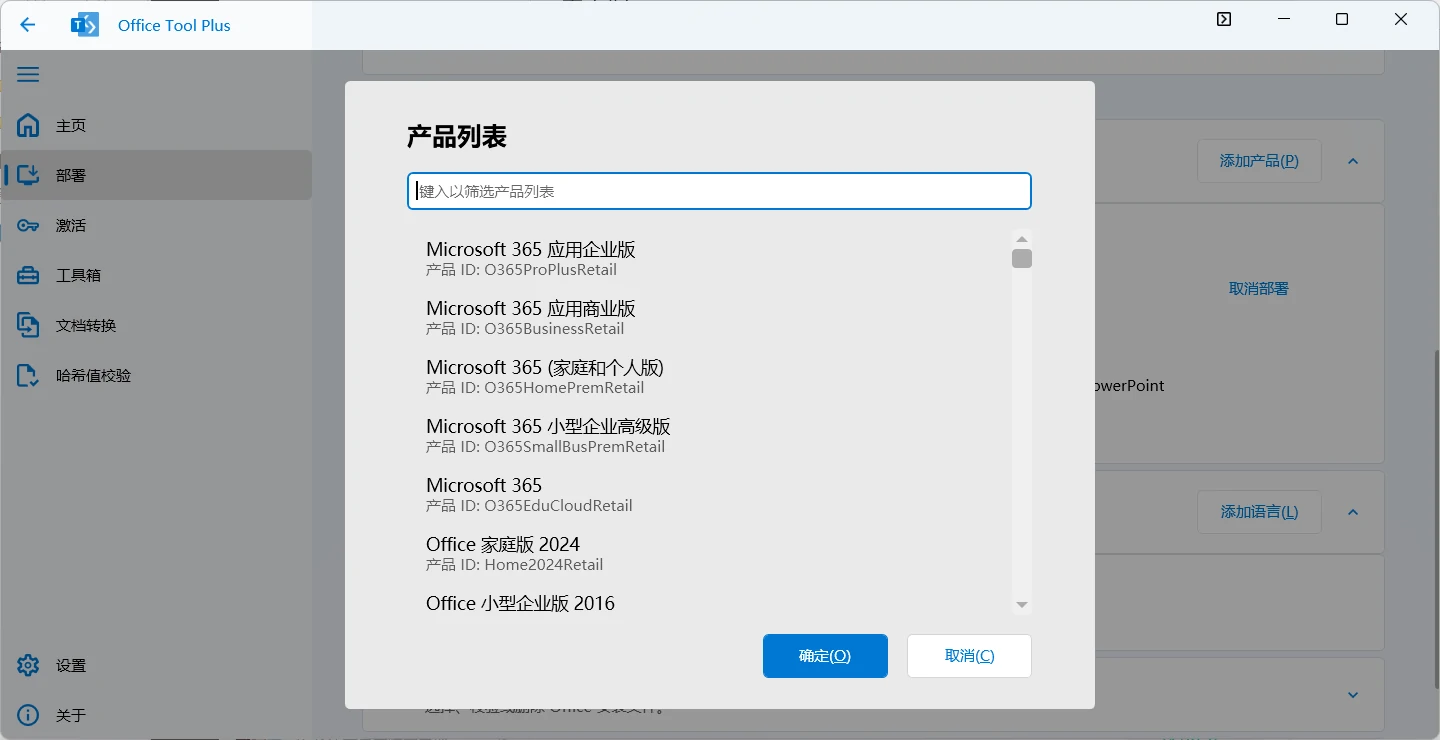Click the Office Tool Plus logo icon
The width and height of the screenshot is (1440, 740).
point(84,25)
